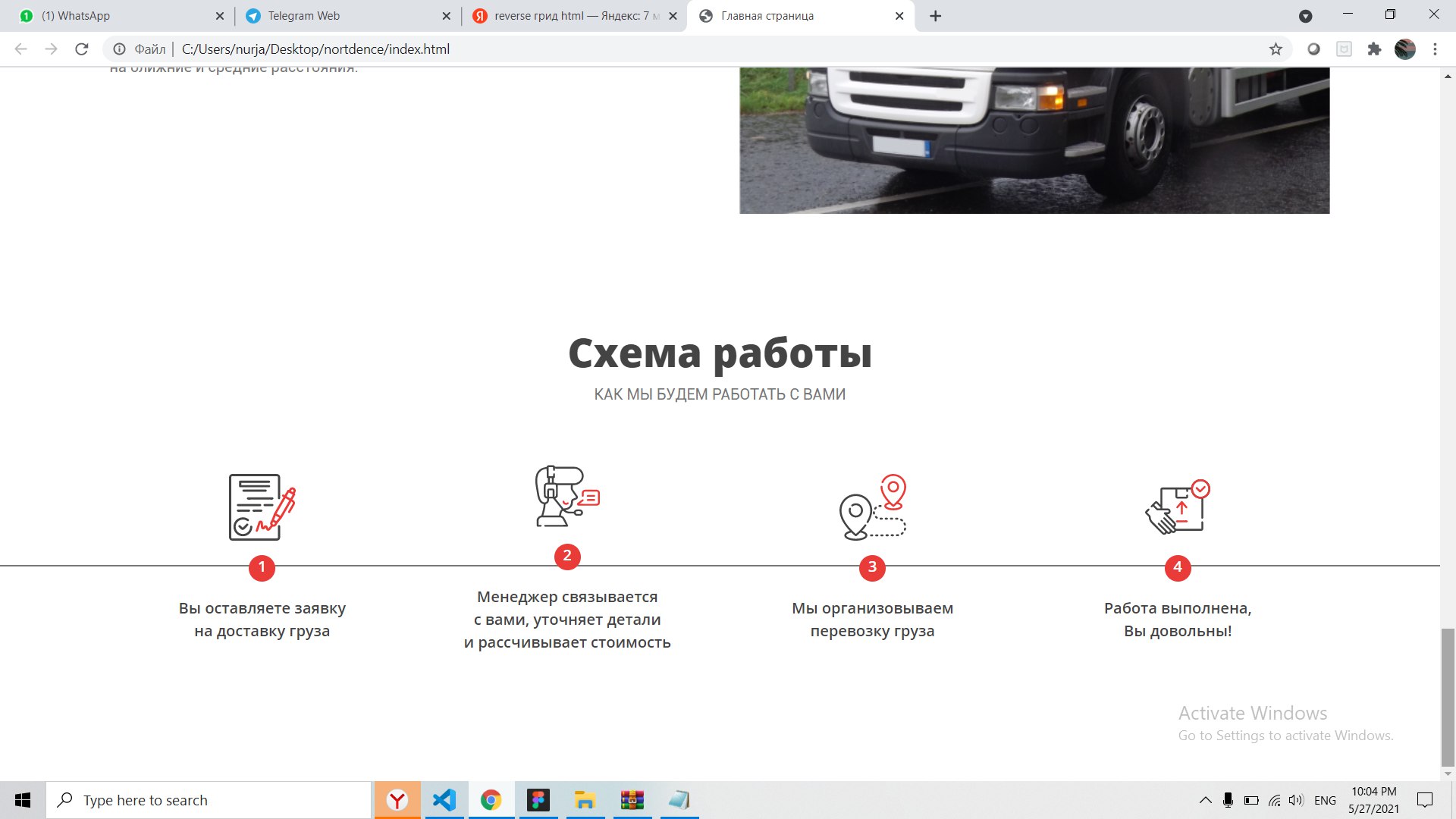Image resolution: width=1456 pixels, height=819 pixels.
Task: Close the Telegram Web tab
Action: point(446,16)
